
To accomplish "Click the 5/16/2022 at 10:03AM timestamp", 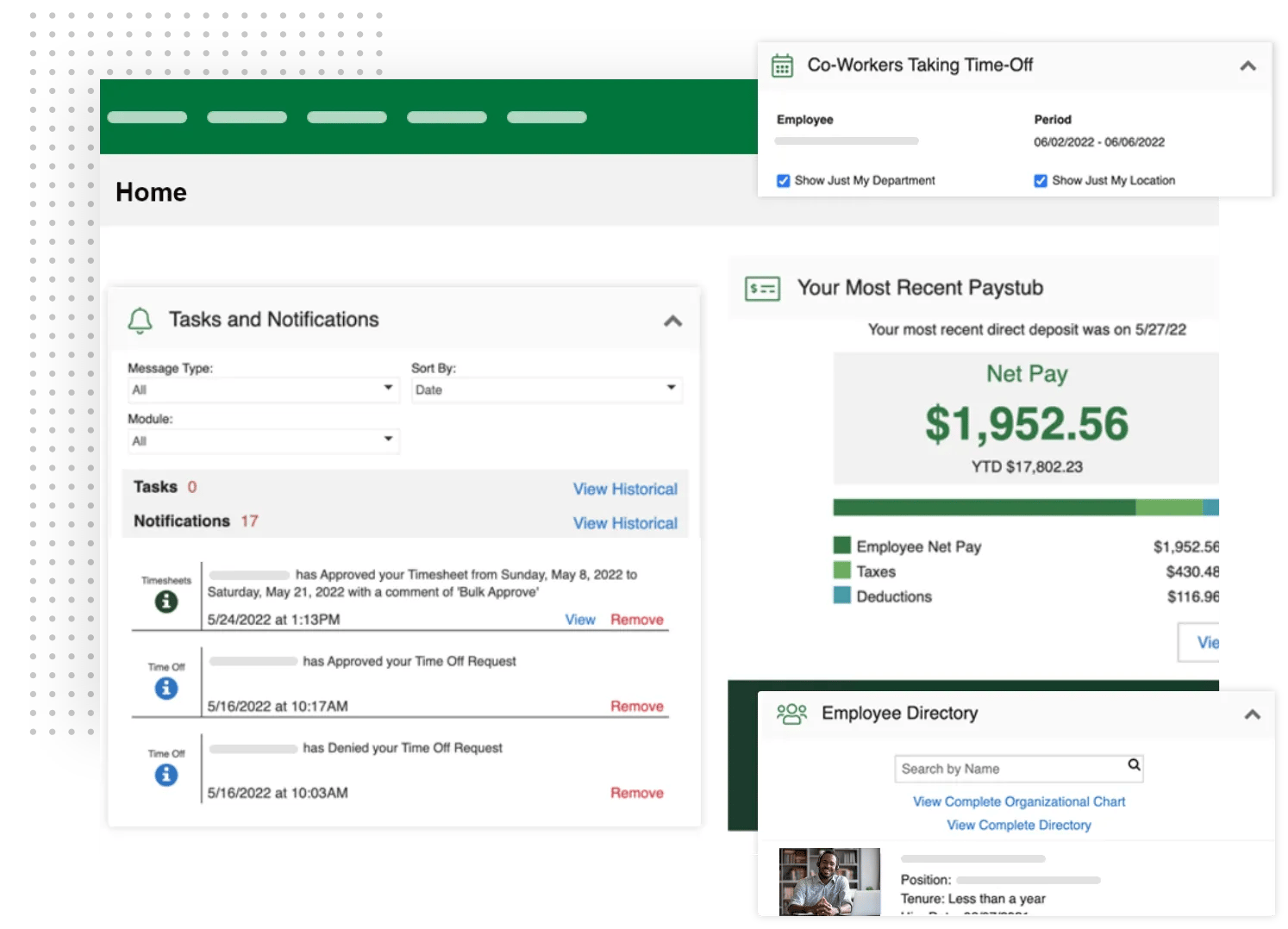I will click(278, 793).
